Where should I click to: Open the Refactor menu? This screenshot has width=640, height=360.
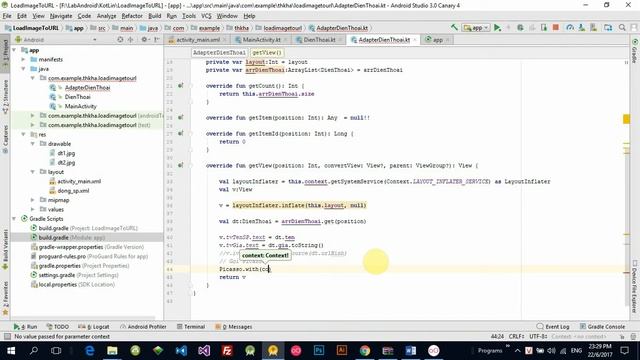[x=132, y=16]
